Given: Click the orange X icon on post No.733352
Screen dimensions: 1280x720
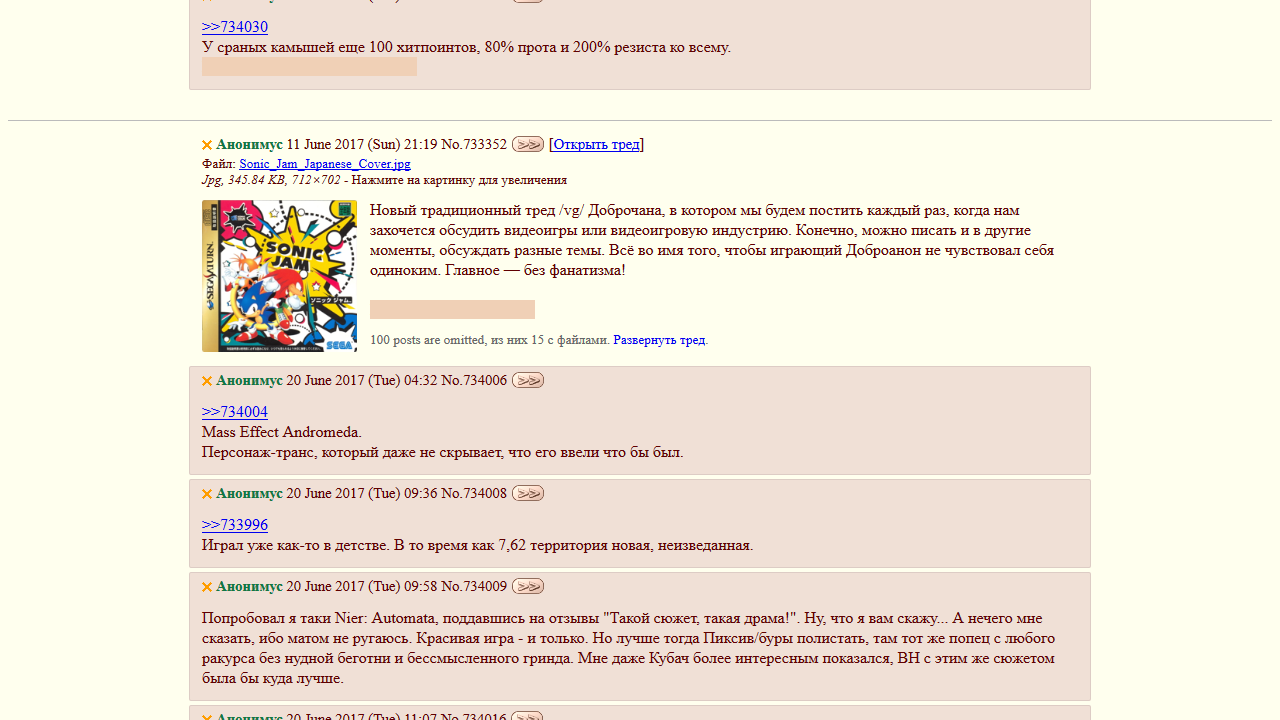Looking at the screenshot, I should click(x=207, y=145).
